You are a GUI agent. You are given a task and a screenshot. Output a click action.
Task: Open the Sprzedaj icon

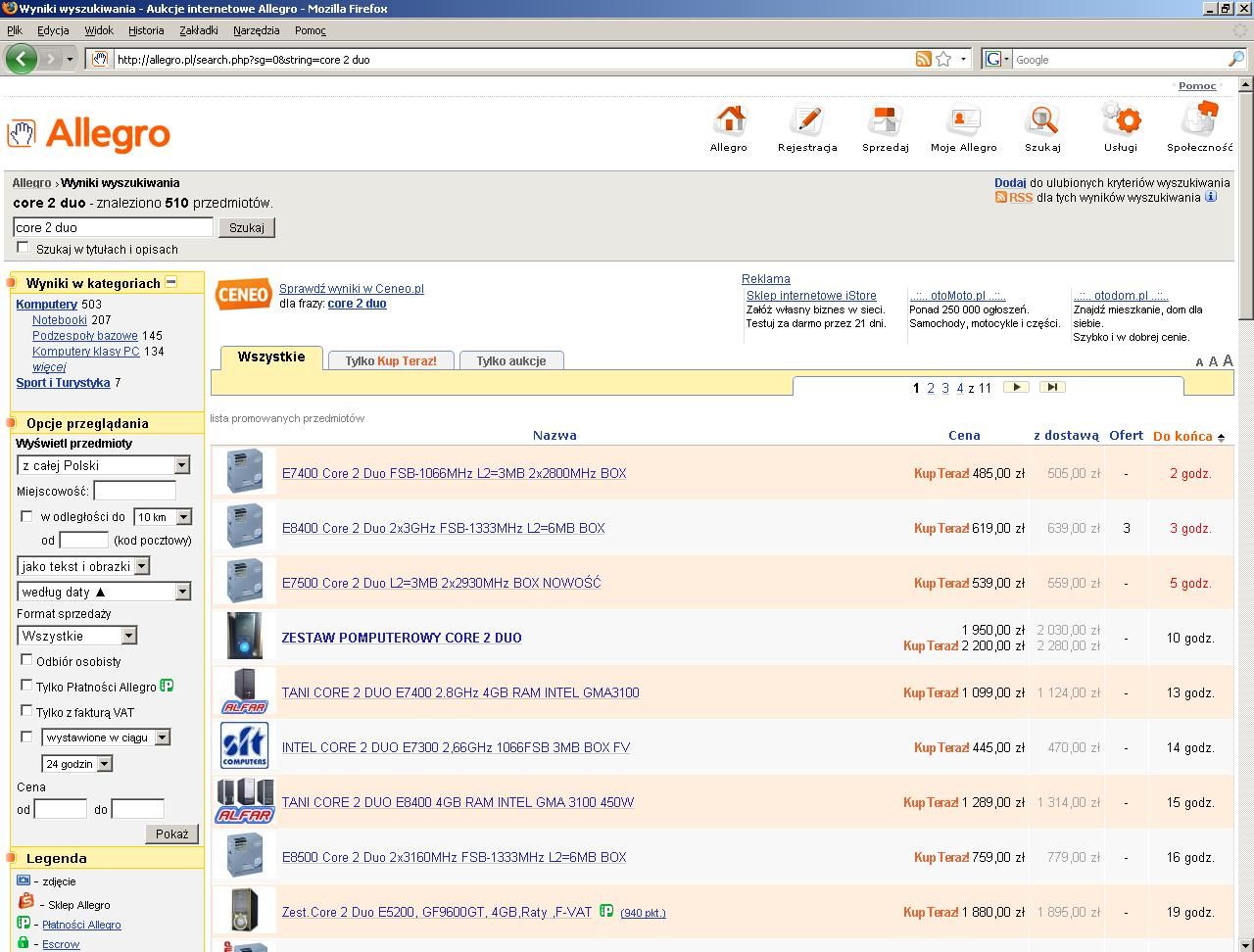885,120
